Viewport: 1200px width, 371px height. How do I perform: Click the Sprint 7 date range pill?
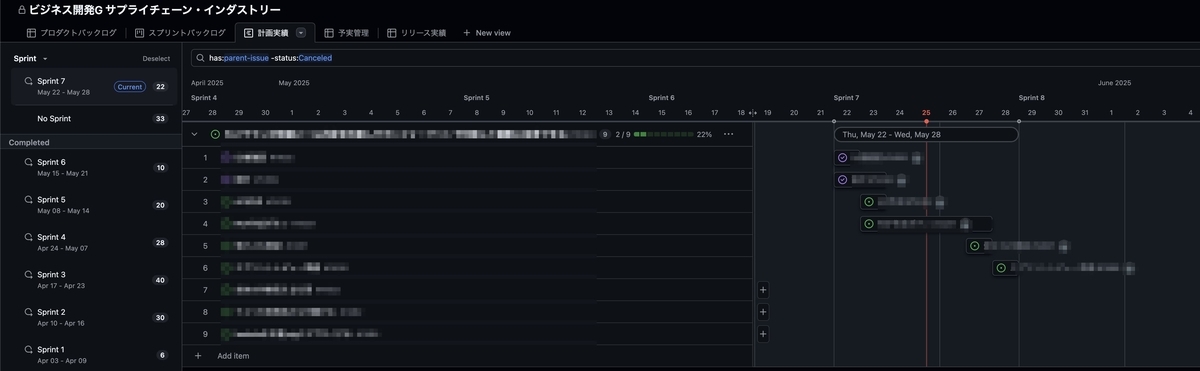[x=926, y=134]
